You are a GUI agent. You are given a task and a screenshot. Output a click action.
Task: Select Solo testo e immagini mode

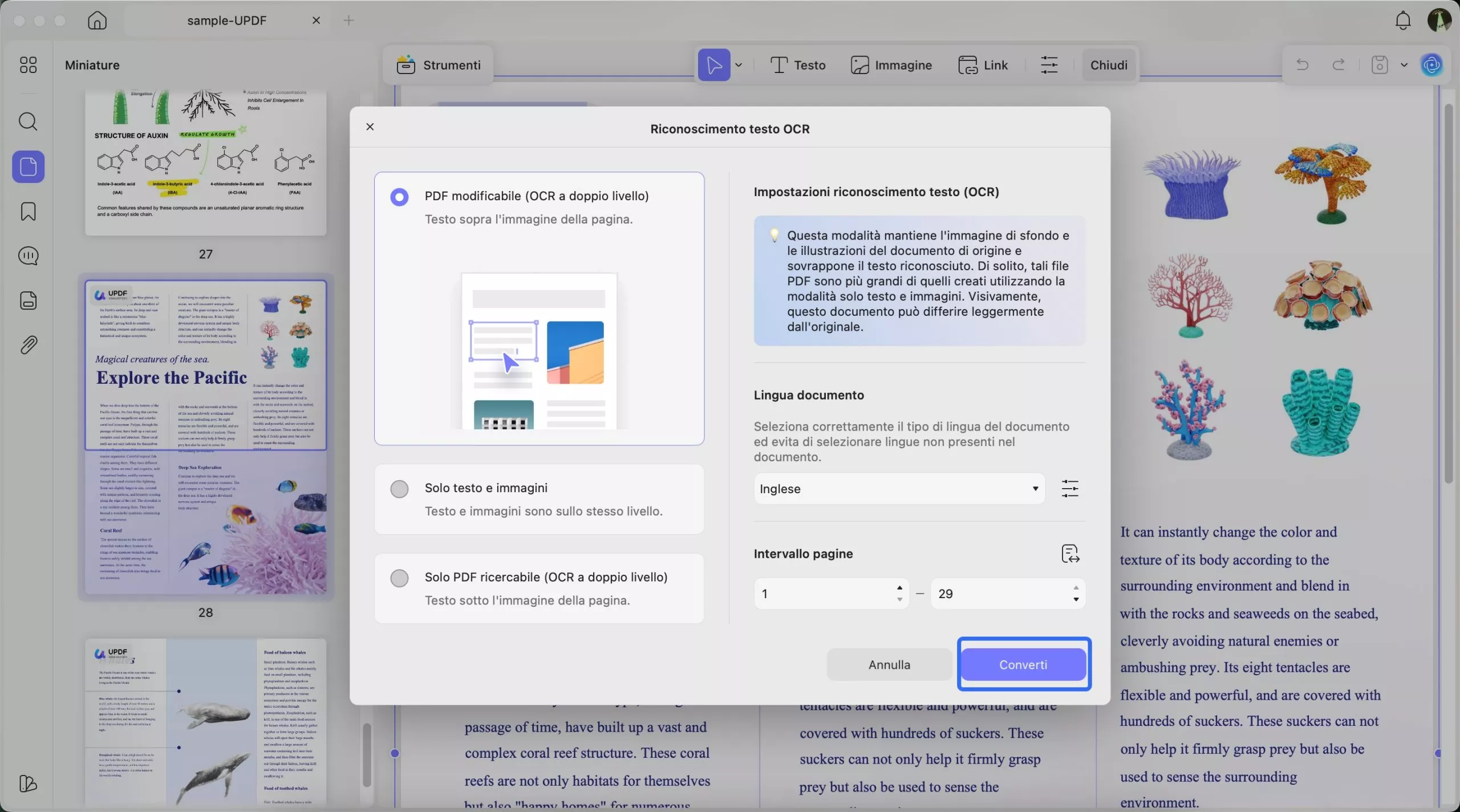tap(399, 489)
